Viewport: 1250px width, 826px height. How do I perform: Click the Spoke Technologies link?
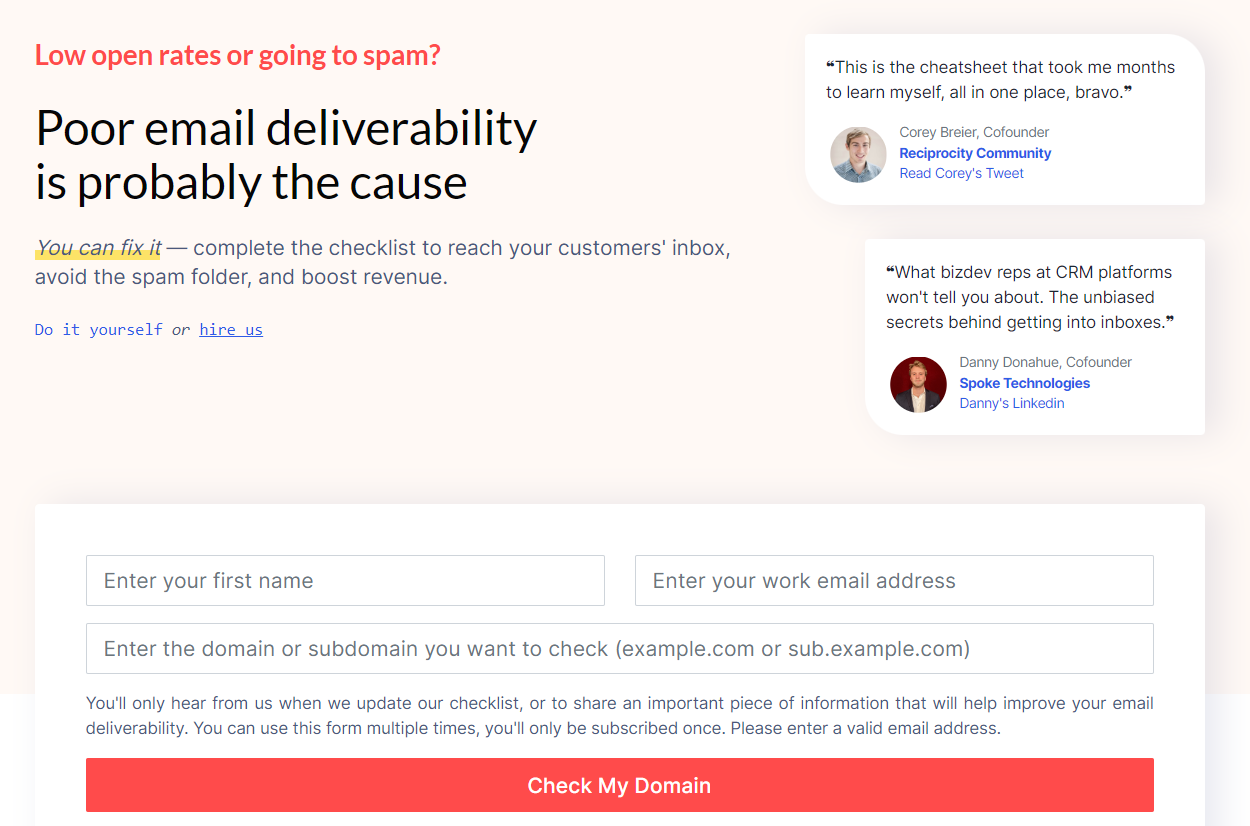(x=1024, y=383)
